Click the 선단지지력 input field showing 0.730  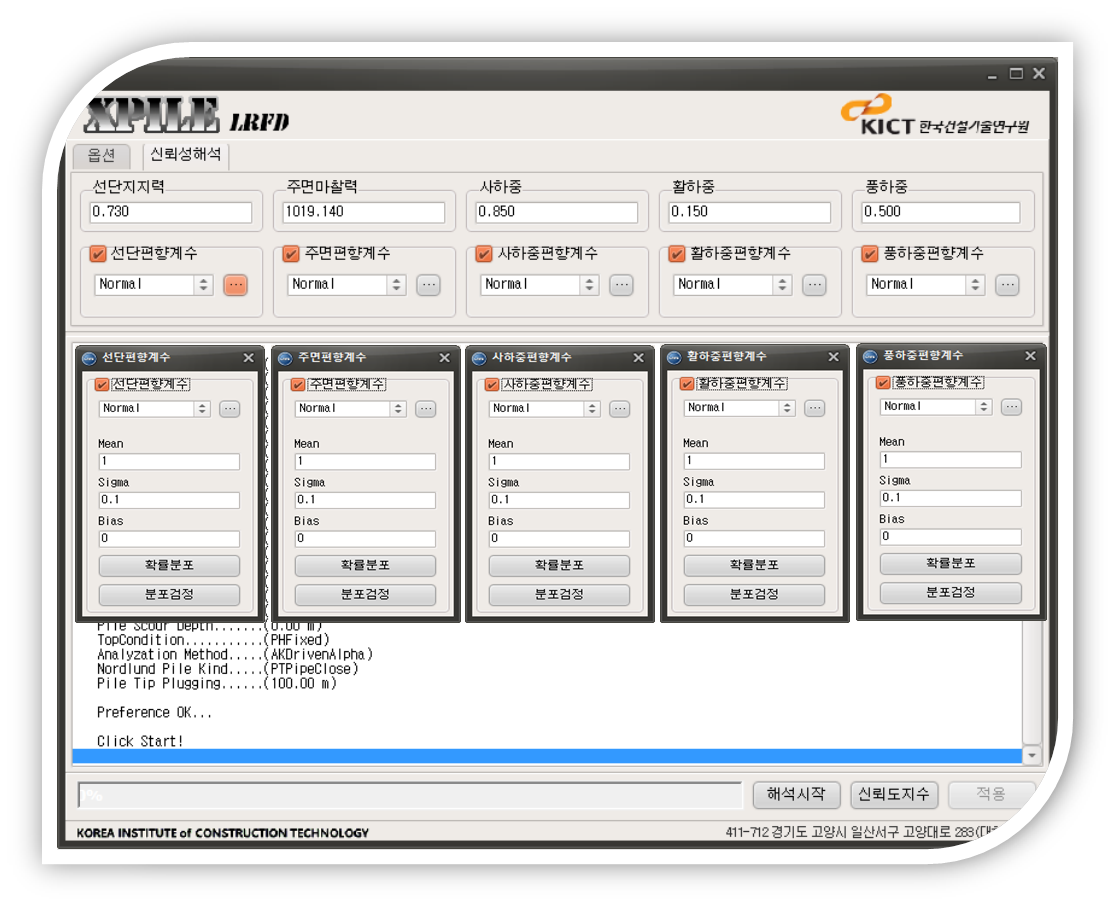coord(171,212)
